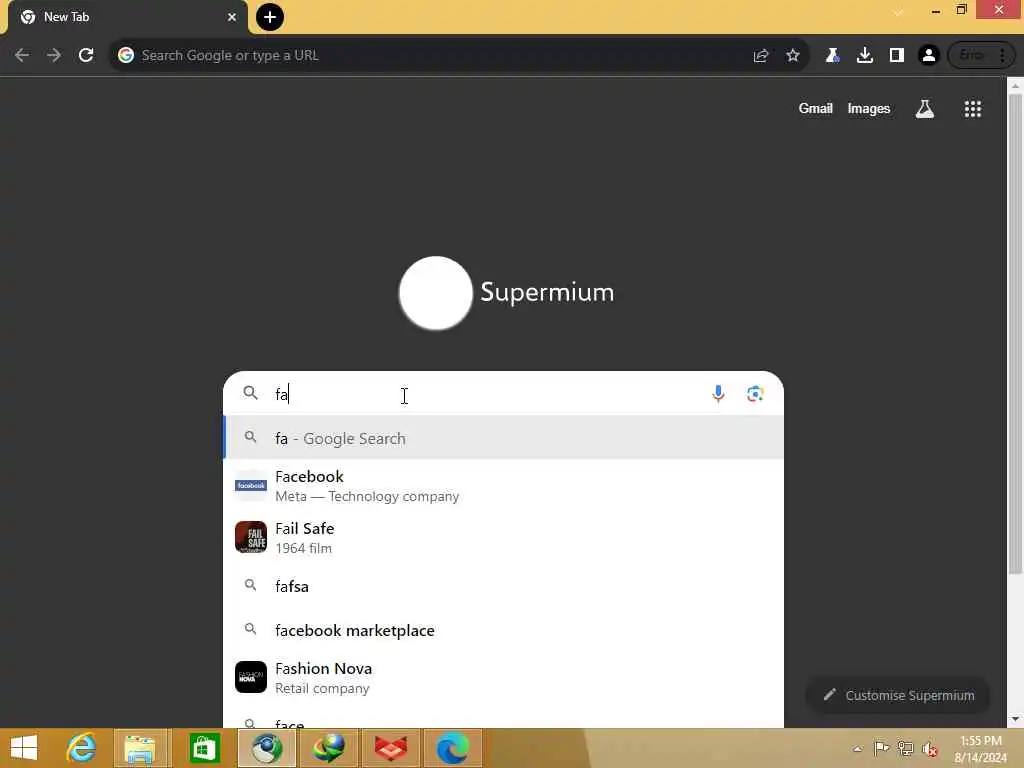Launch Internet Explorer from taskbar
This screenshot has width=1024, height=768.
pyautogui.click(x=81, y=748)
